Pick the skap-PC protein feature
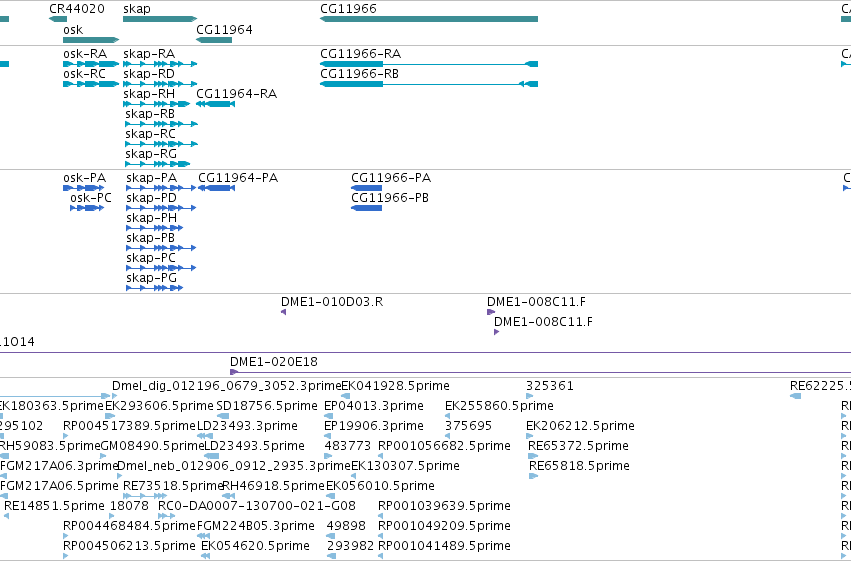The width and height of the screenshot is (851, 561). pos(161,268)
